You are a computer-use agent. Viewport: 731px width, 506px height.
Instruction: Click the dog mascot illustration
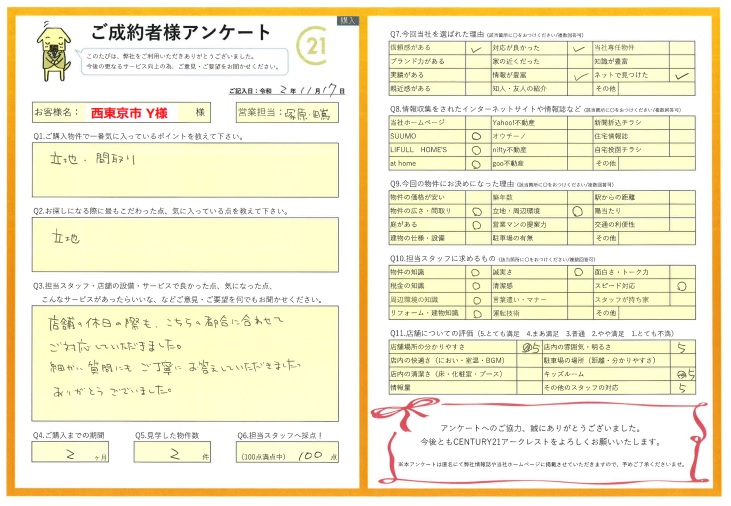53,52
